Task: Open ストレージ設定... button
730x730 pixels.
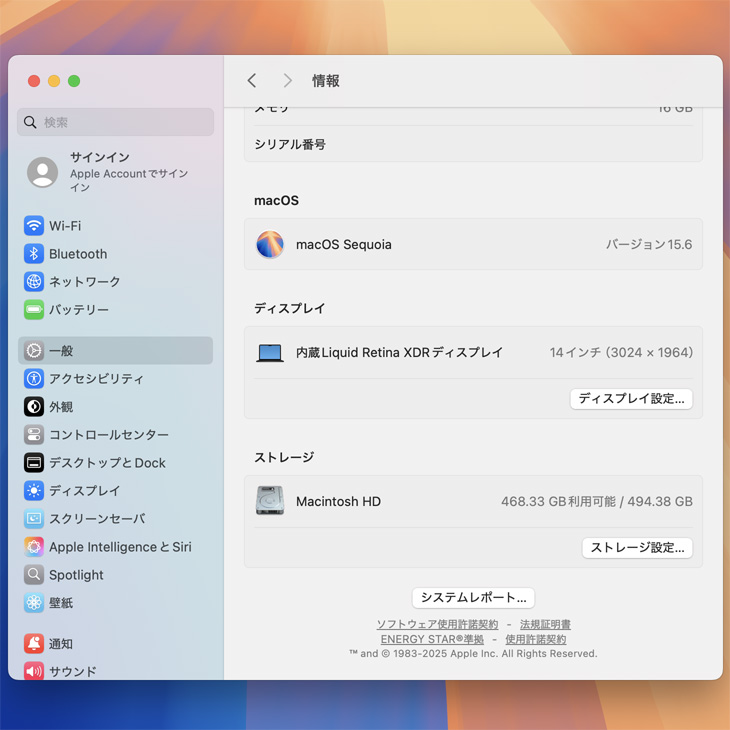Action: (x=637, y=548)
